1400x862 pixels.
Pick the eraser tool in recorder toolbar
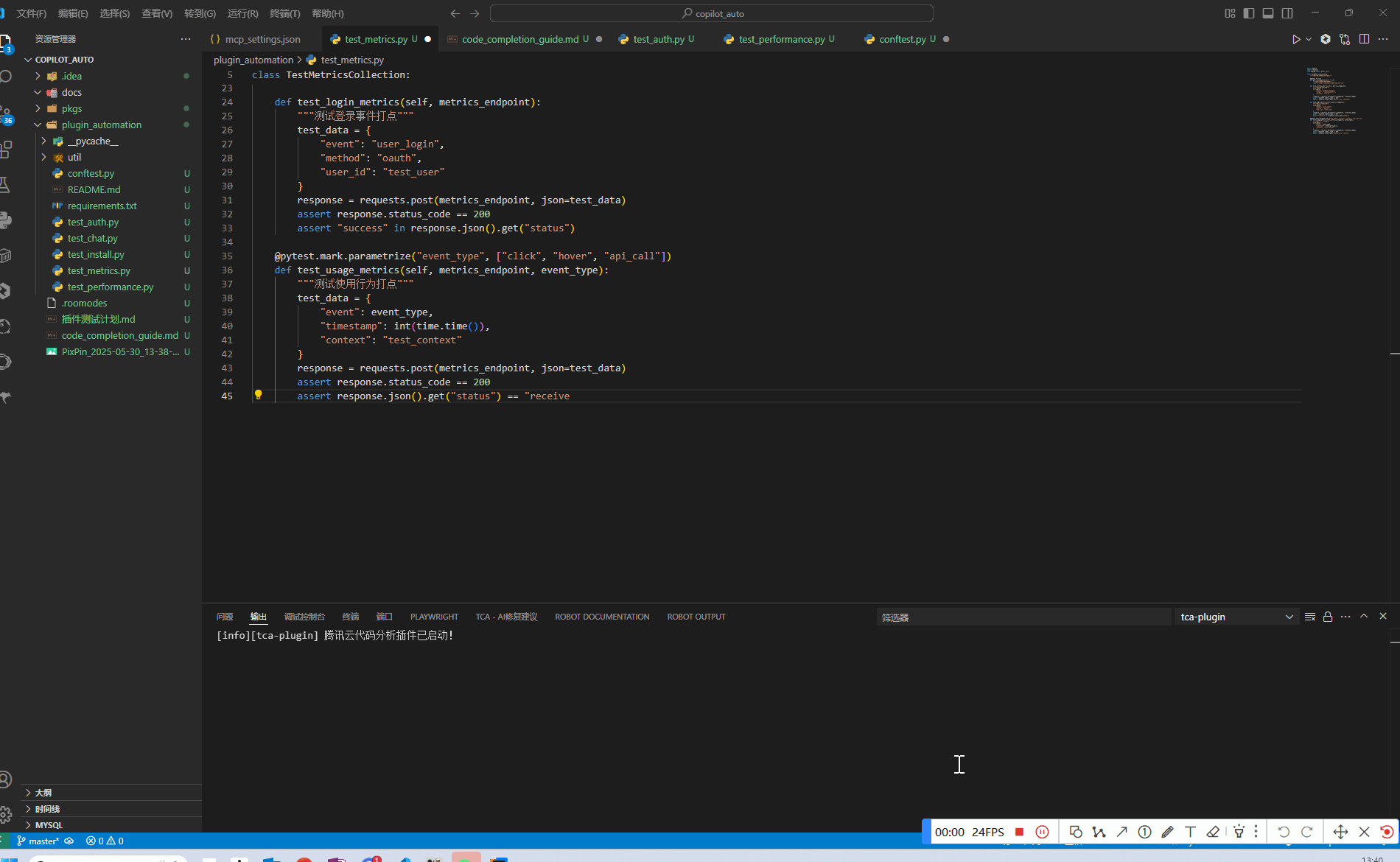pos(1213,832)
